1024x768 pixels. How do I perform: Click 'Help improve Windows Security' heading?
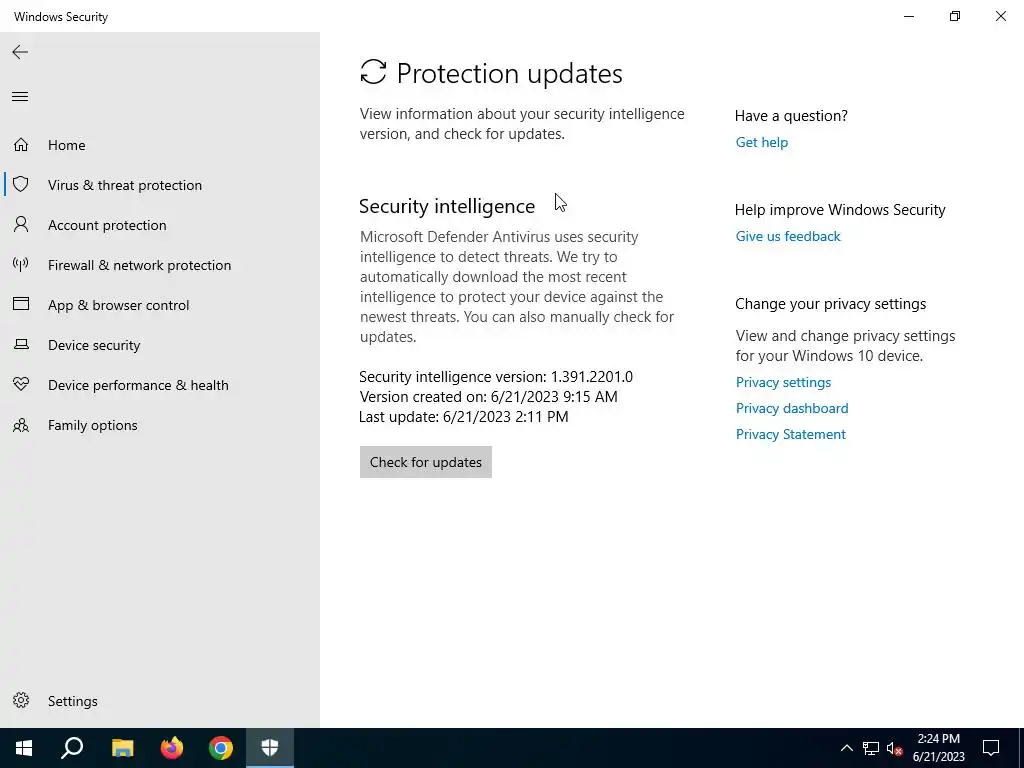pyautogui.click(x=840, y=210)
